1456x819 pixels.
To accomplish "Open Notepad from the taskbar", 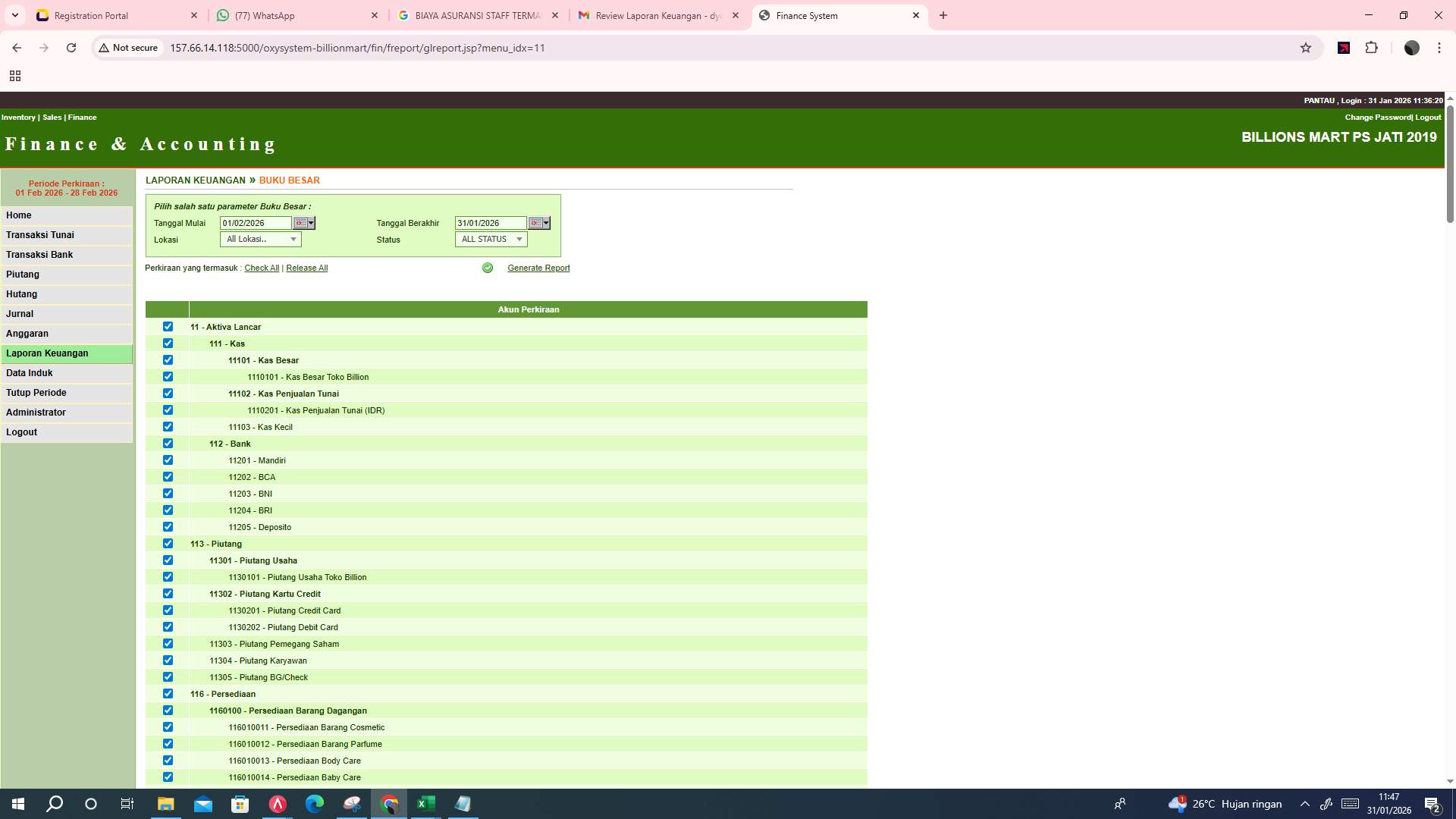I will coord(463,804).
